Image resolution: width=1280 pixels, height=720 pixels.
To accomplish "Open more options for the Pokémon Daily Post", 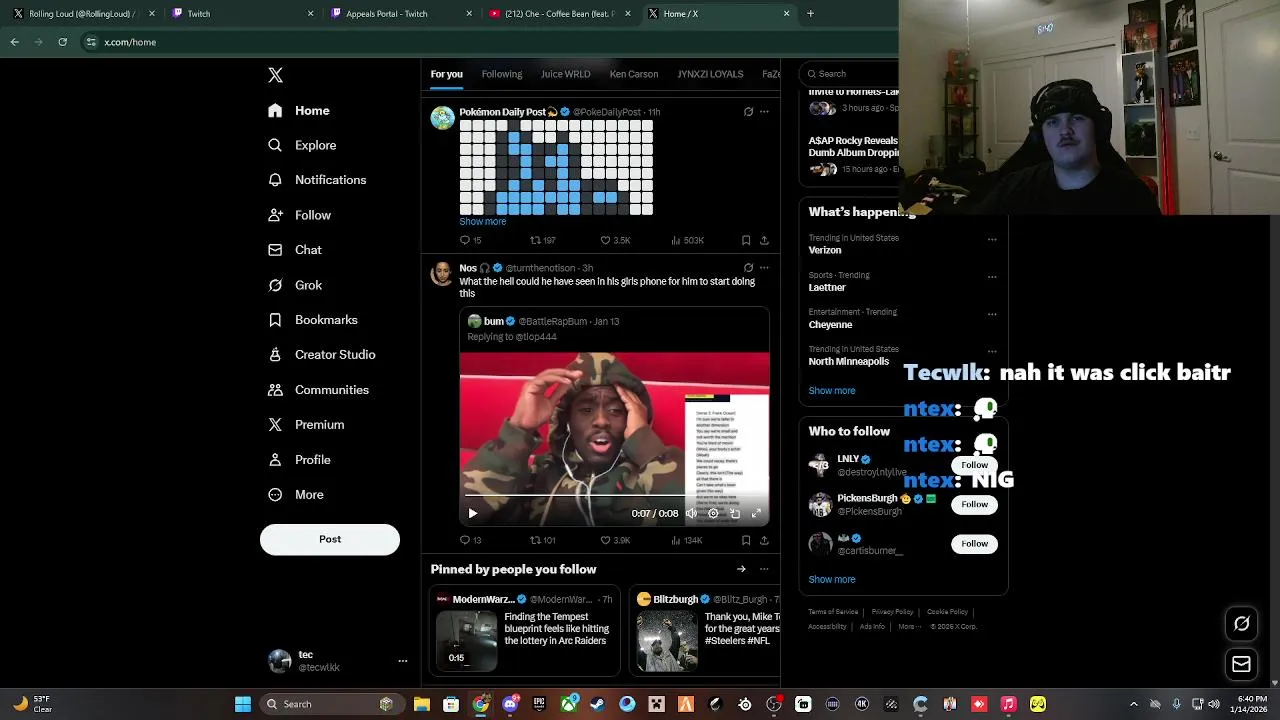I will [764, 112].
